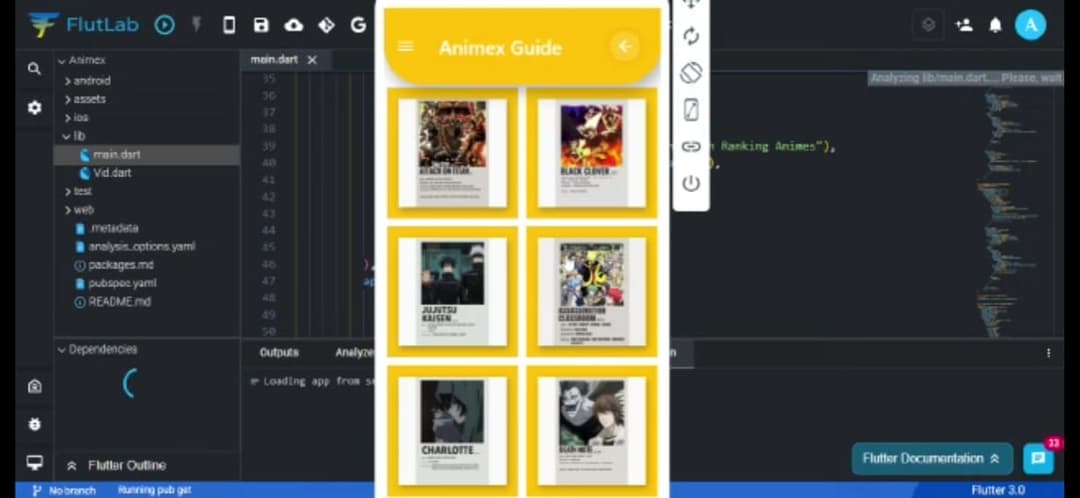The width and height of the screenshot is (1080, 498).
Task: Power off the emulator with power icon
Action: 691,183
